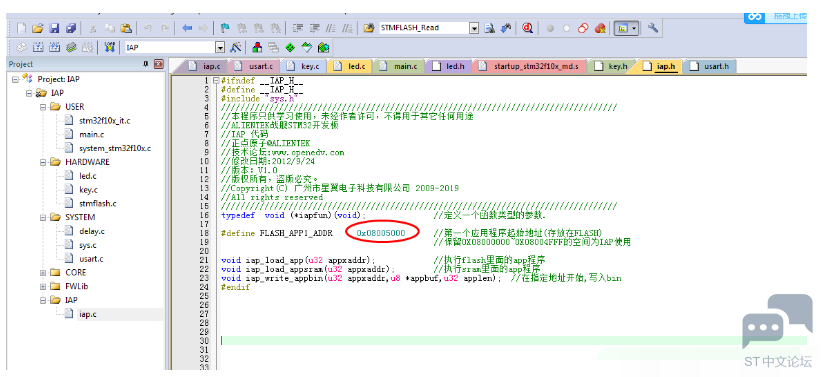Download to flash LOAD icon
821x377 pixels.
point(109,47)
